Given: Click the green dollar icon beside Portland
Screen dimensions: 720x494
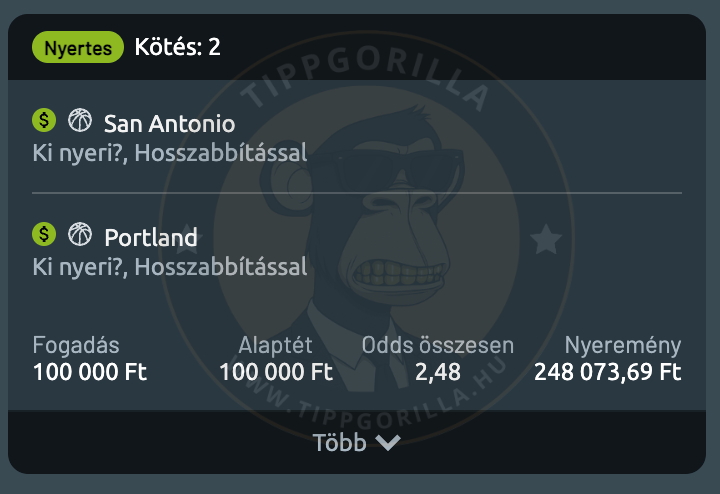Looking at the screenshot, I should (x=43, y=234).
